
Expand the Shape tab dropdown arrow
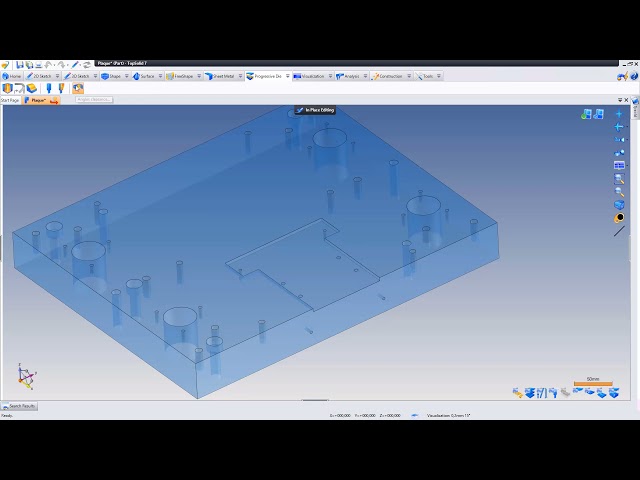[x=127, y=76]
